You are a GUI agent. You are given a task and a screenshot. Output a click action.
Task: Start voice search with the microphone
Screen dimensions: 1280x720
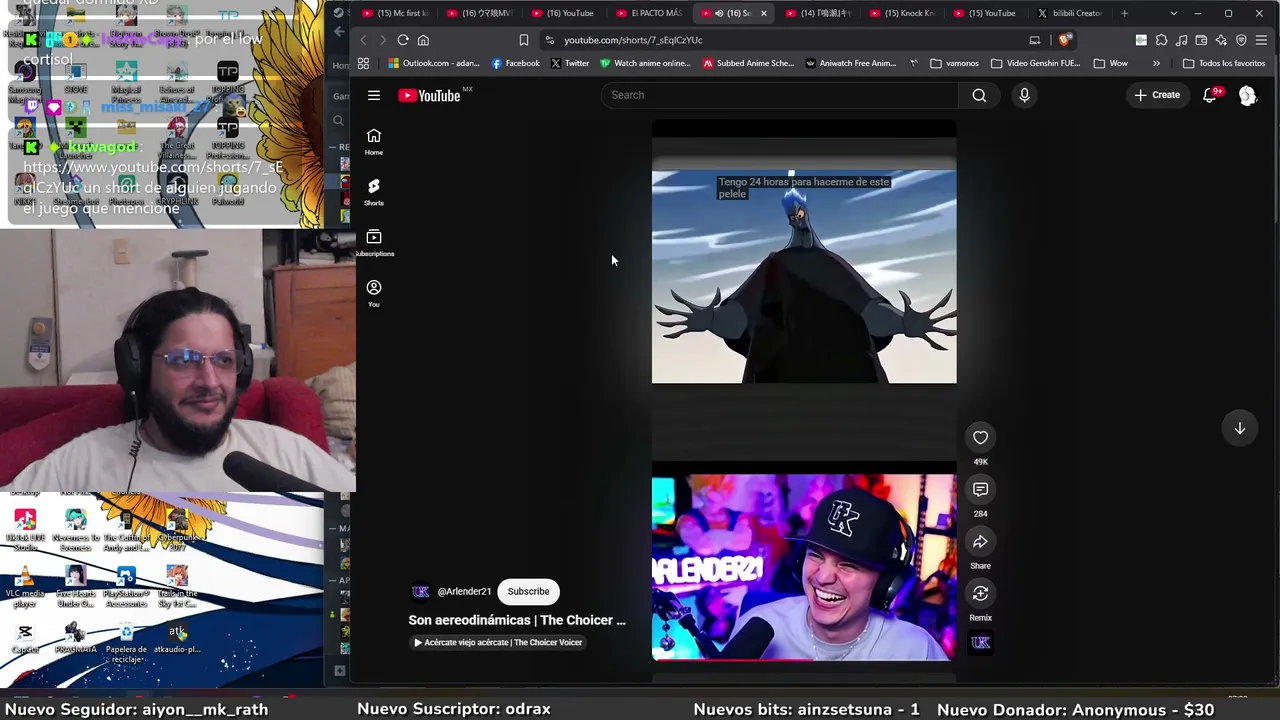coord(1024,95)
